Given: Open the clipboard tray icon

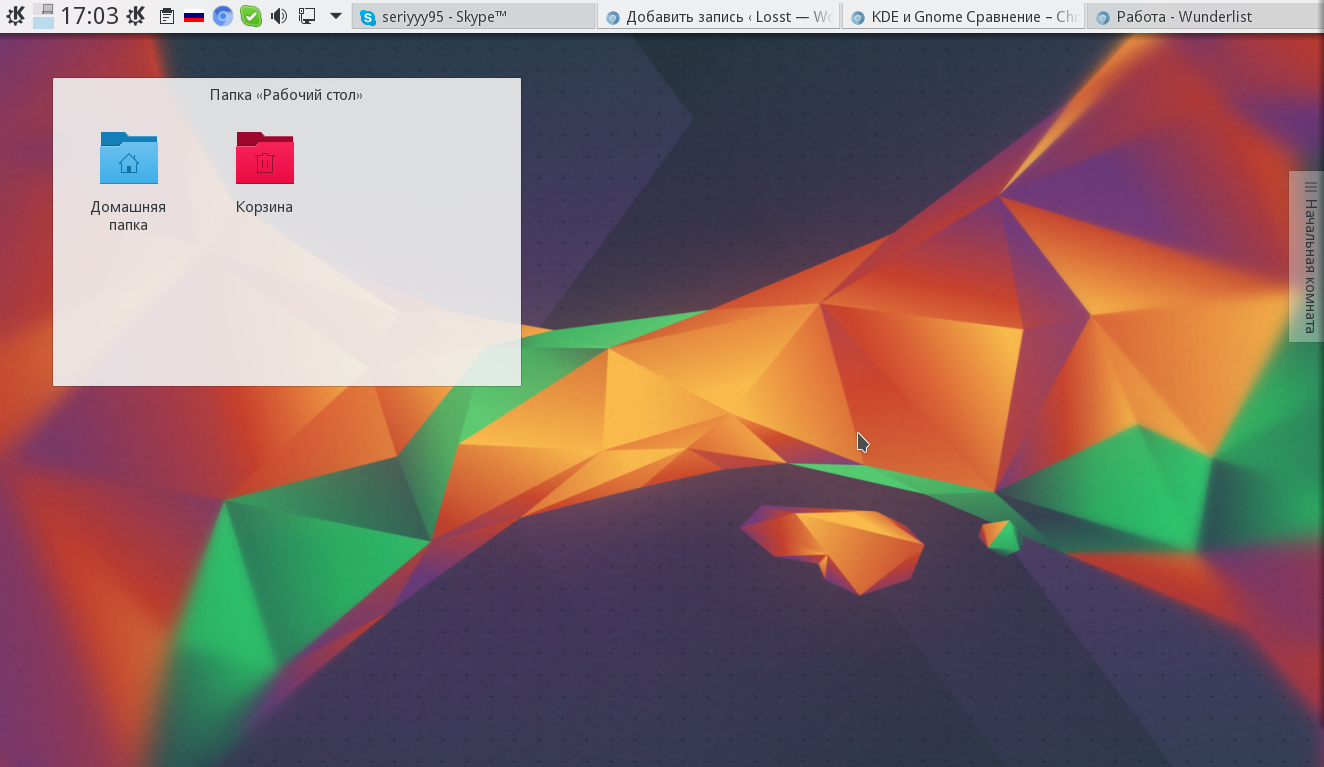Looking at the screenshot, I should (x=167, y=17).
